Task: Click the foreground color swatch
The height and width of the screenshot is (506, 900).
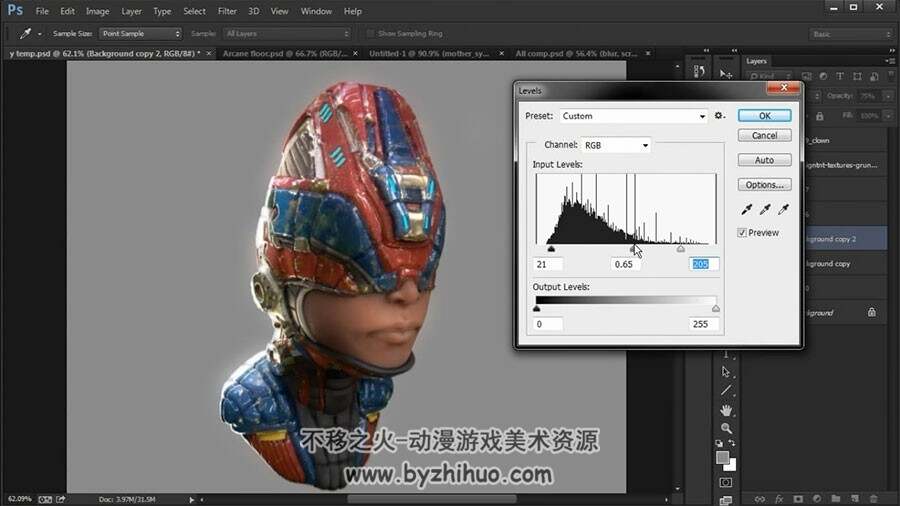Action: pyautogui.click(x=723, y=457)
